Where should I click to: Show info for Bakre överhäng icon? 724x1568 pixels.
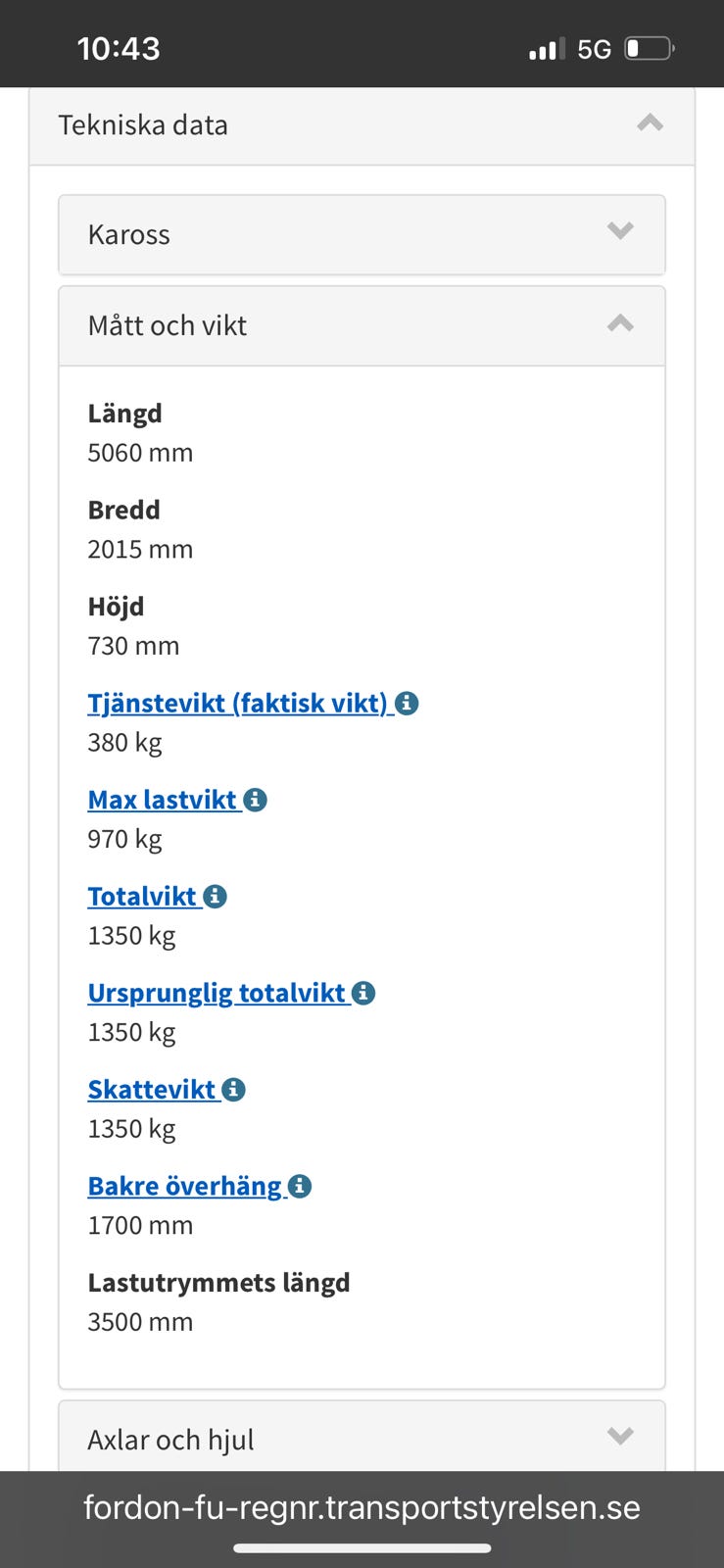click(300, 1187)
